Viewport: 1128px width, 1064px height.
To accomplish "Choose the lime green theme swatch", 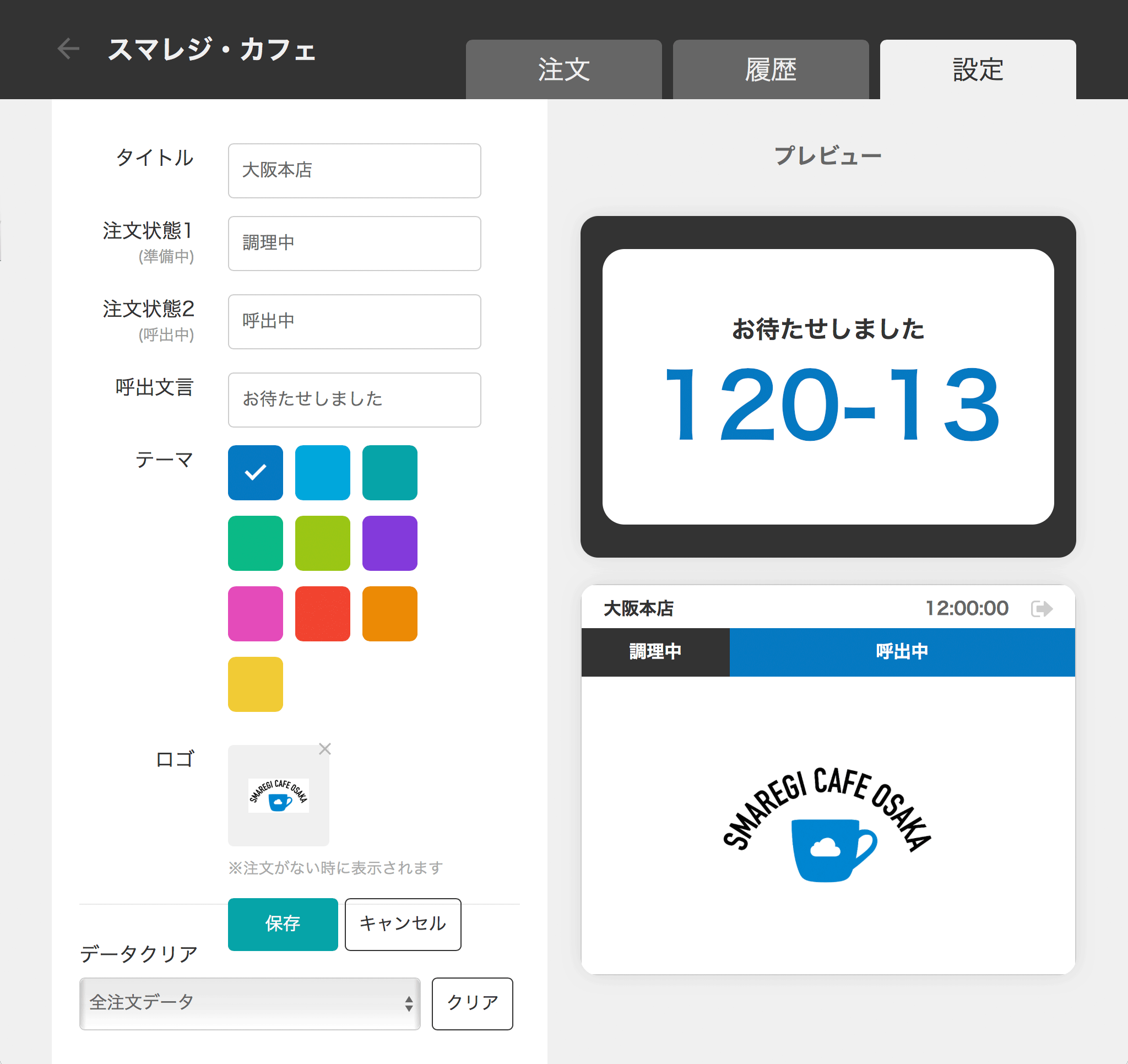I will pos(323,543).
